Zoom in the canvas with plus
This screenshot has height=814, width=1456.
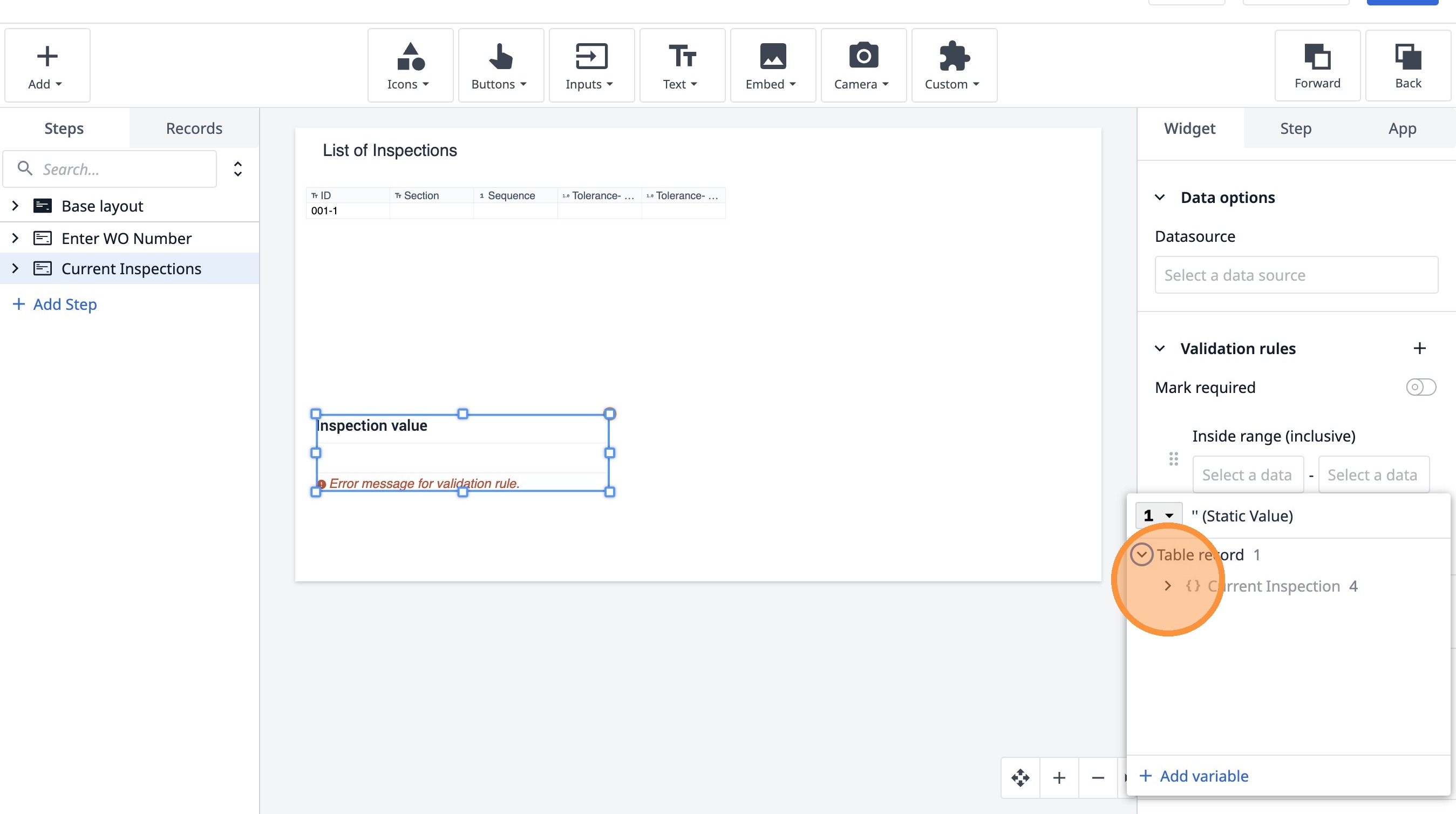(x=1059, y=778)
